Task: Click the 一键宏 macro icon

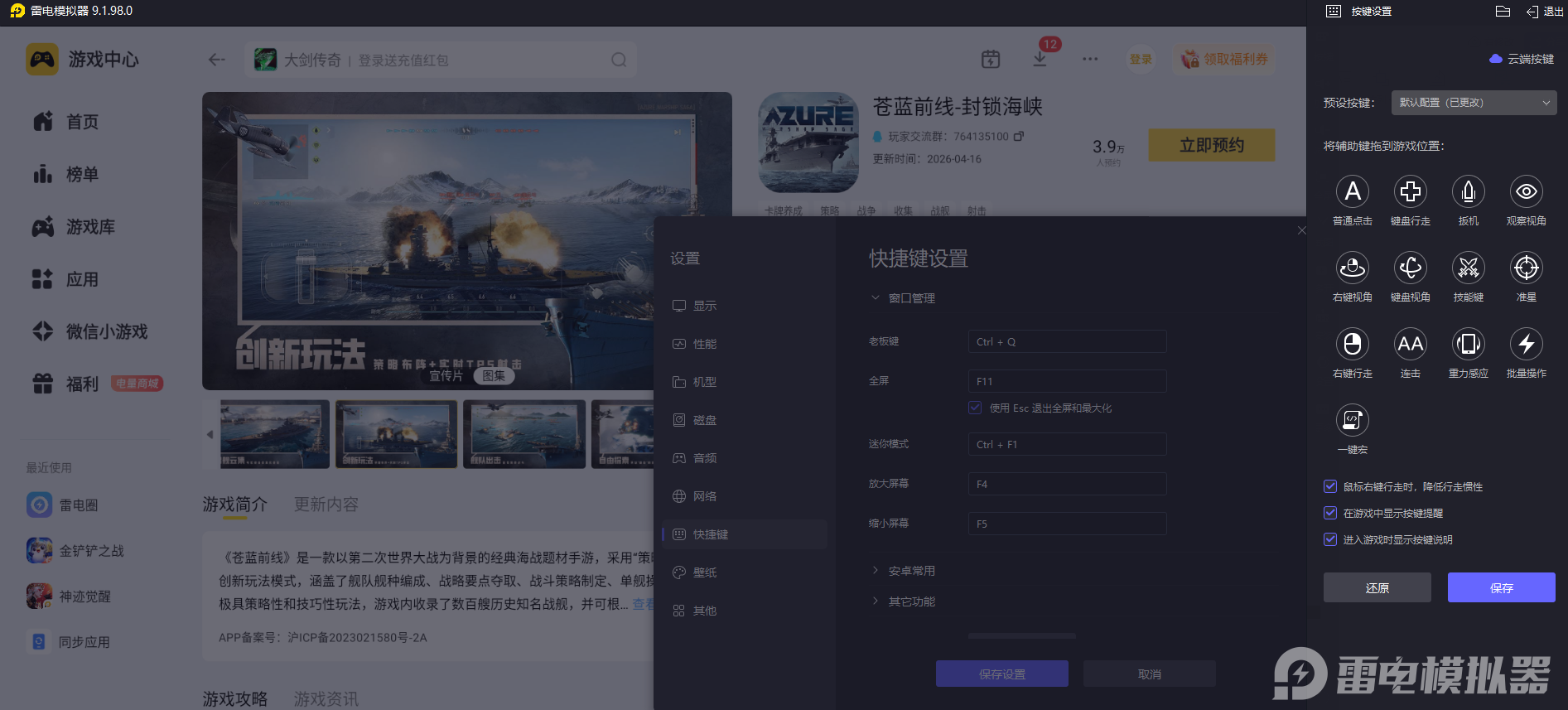Action: click(1352, 421)
